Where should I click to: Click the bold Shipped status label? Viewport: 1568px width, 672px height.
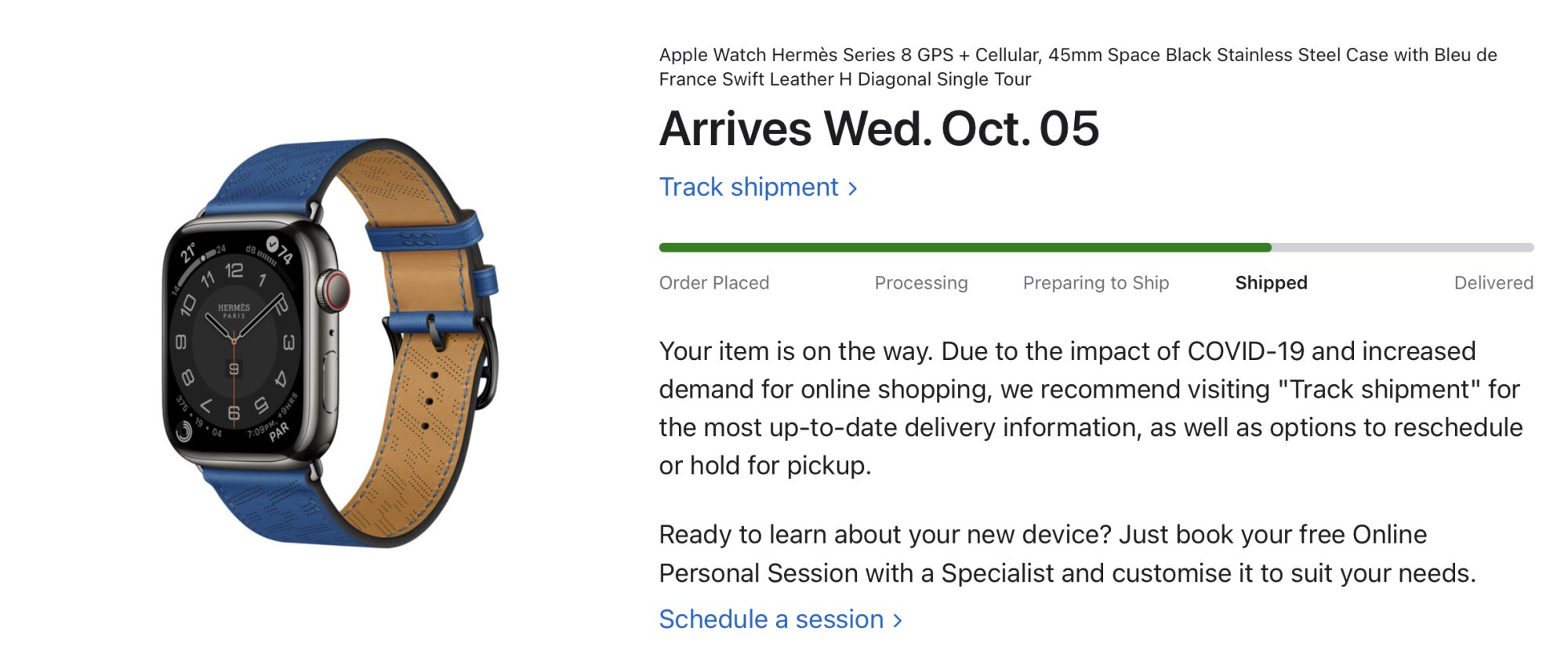click(x=1271, y=283)
